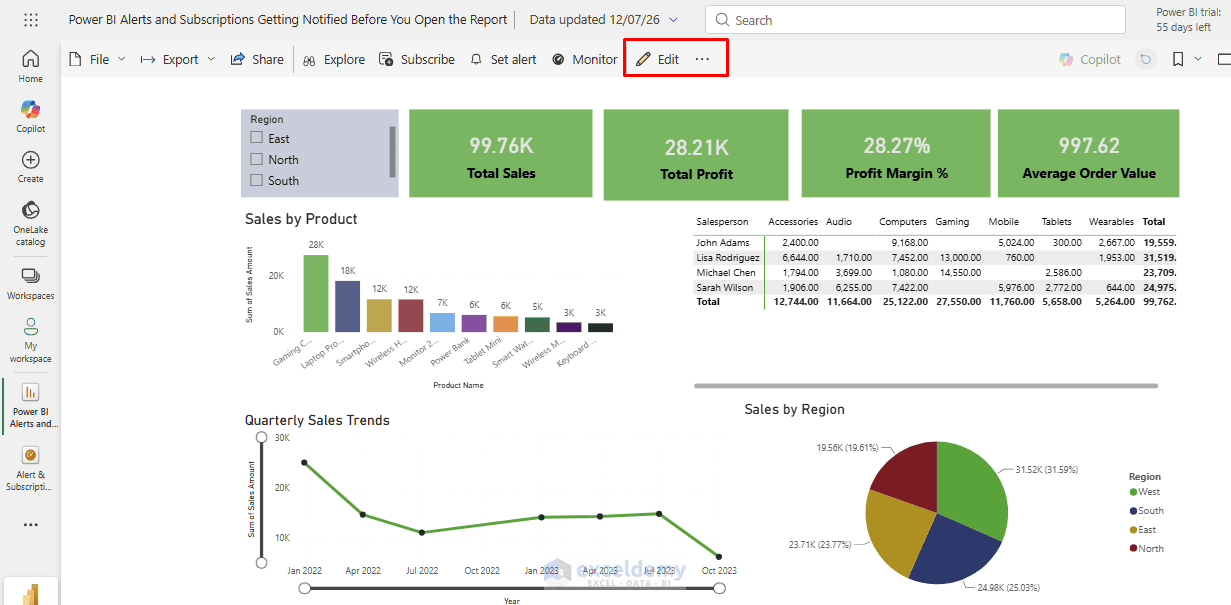The height and width of the screenshot is (605, 1231).
Task: Click the view icon at far right of toolbar
Action: pos(1224,60)
